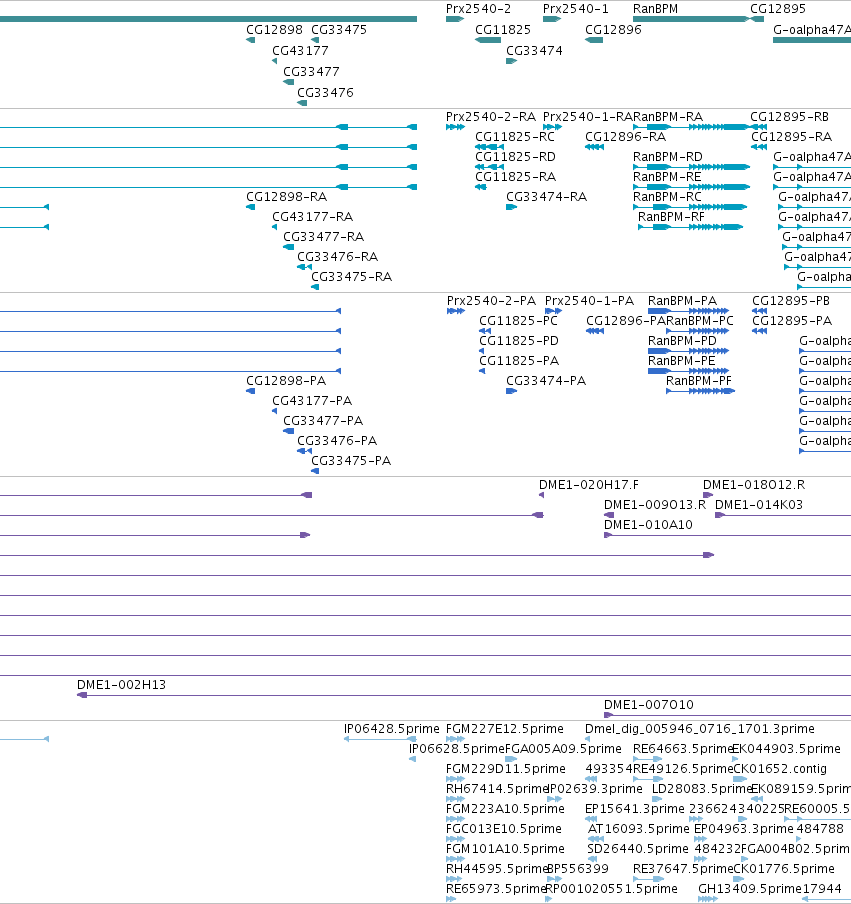Click protein Prx2540-2-PA
This screenshot has width=851, height=904.
491,301
